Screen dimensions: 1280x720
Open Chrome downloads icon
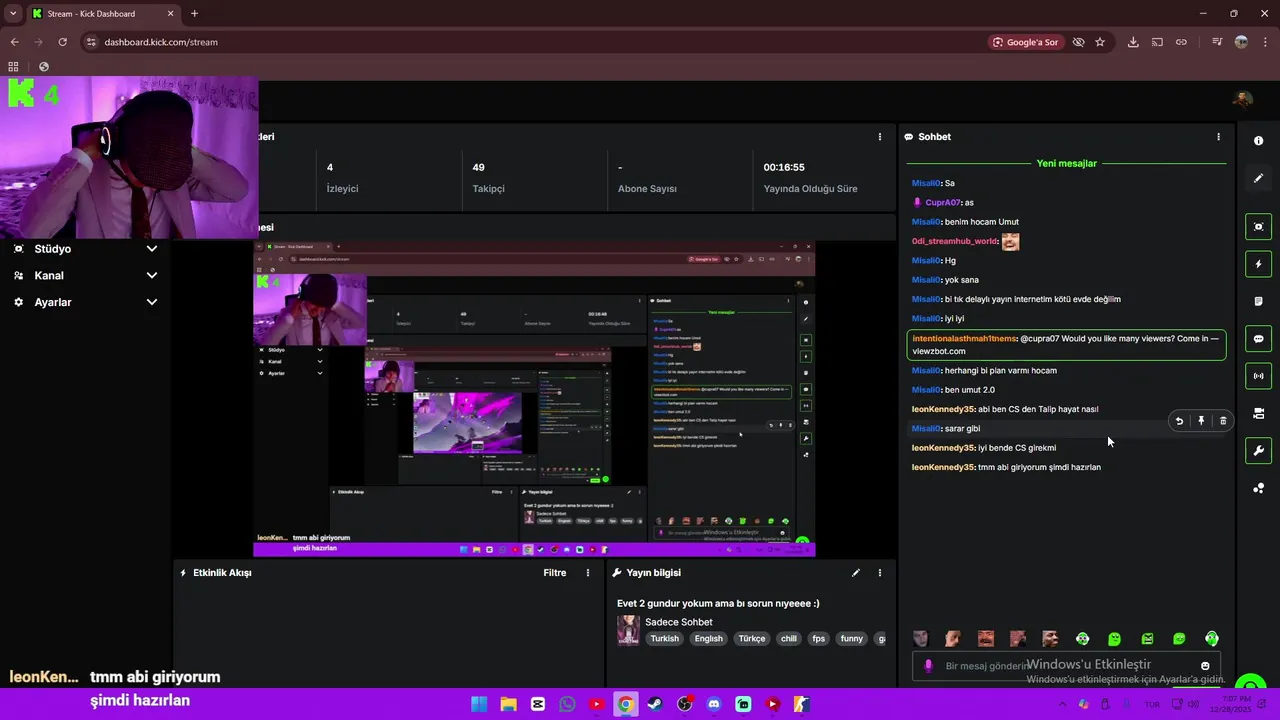tap(1133, 42)
